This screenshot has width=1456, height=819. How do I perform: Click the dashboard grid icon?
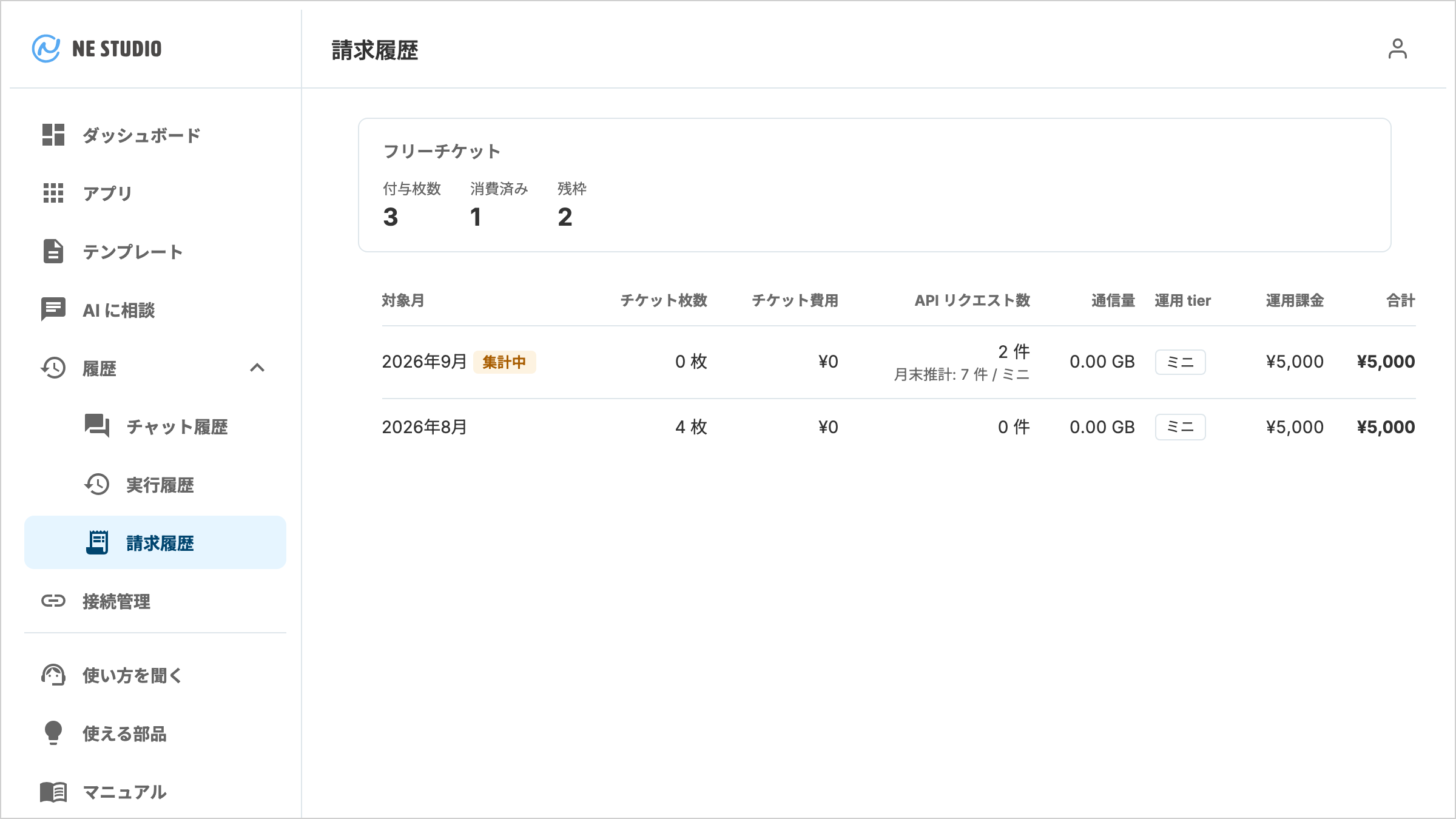click(x=53, y=135)
